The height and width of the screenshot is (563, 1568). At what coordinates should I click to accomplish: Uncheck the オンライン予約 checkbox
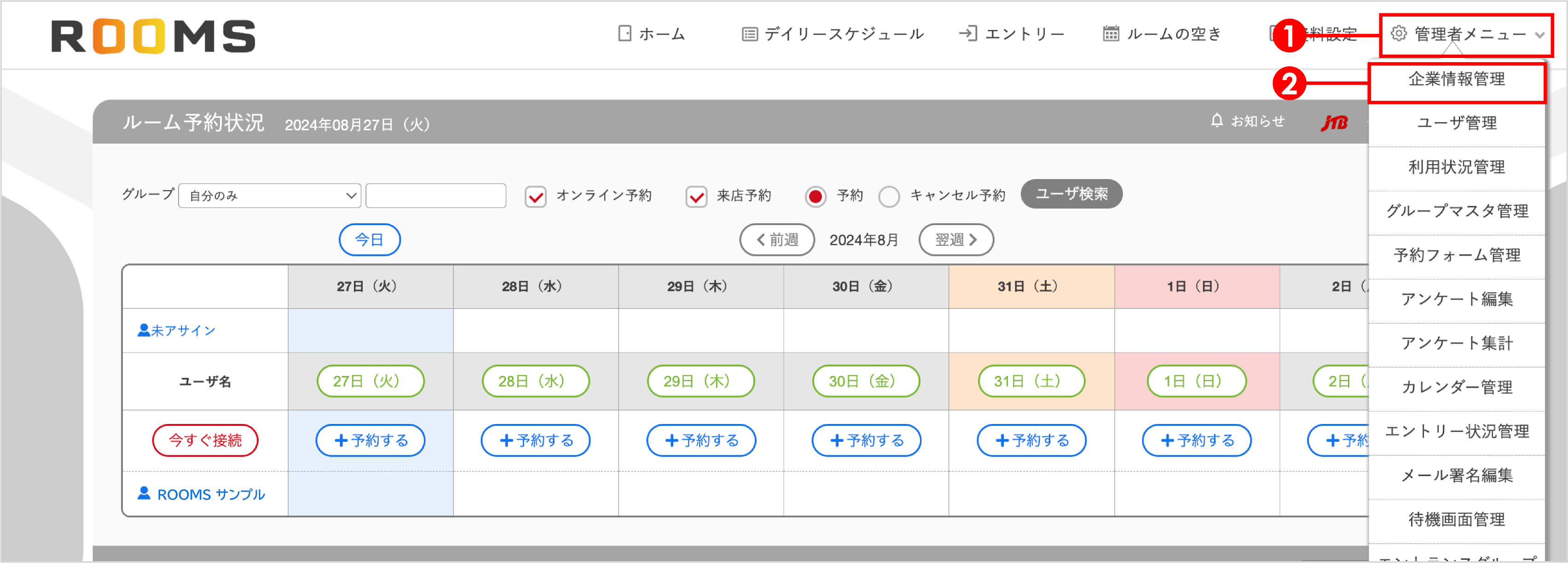click(535, 196)
